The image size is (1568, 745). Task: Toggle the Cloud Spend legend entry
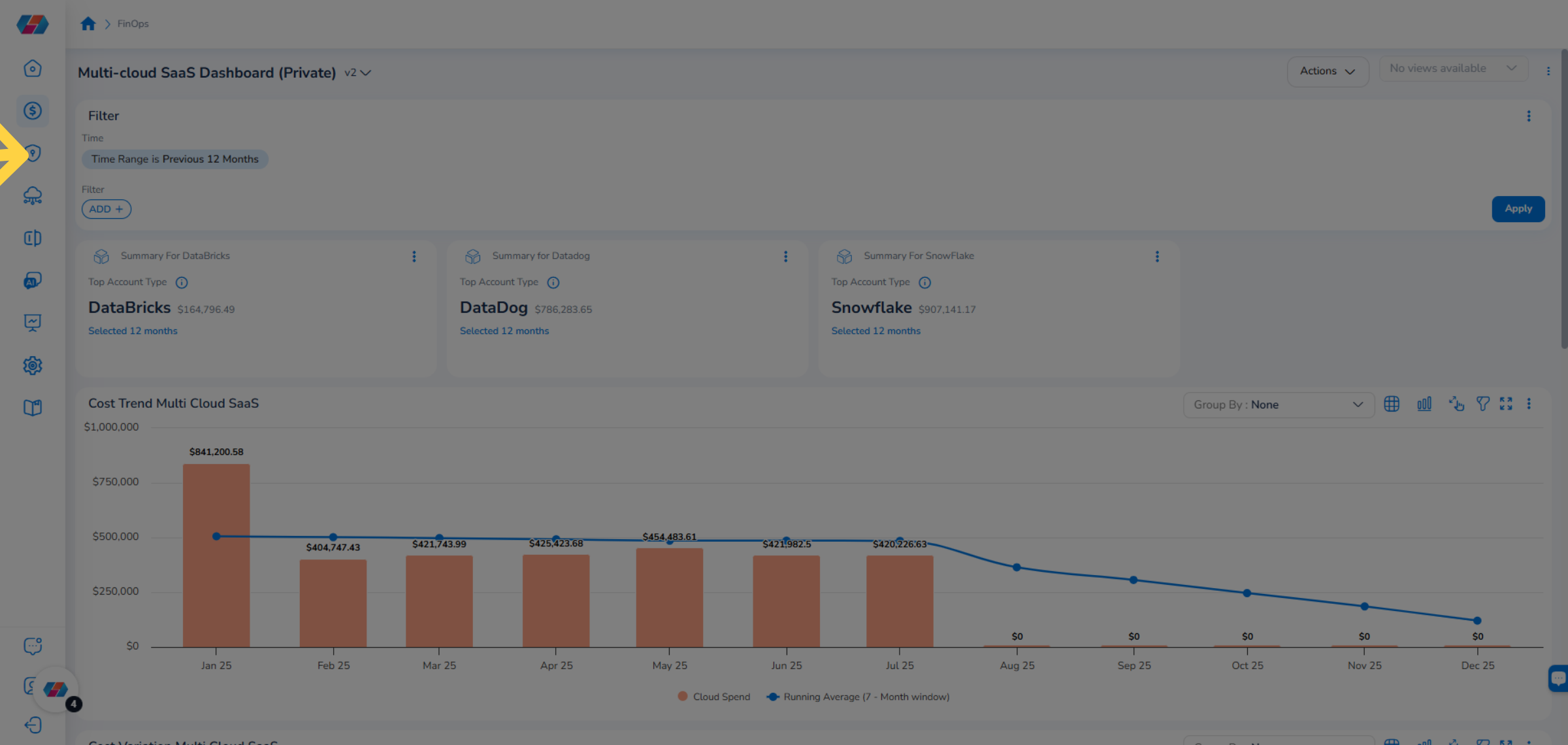click(714, 697)
